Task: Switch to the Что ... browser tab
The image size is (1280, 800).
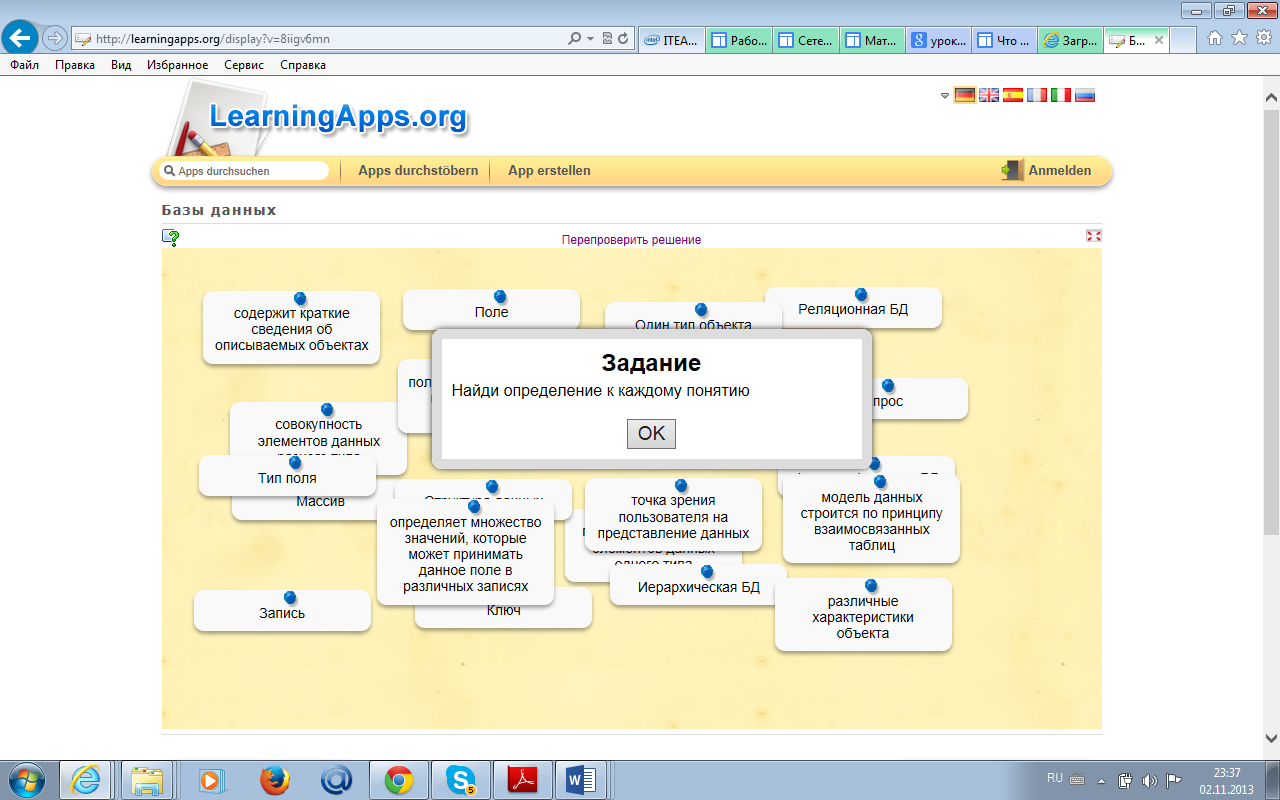Action: (x=1005, y=40)
